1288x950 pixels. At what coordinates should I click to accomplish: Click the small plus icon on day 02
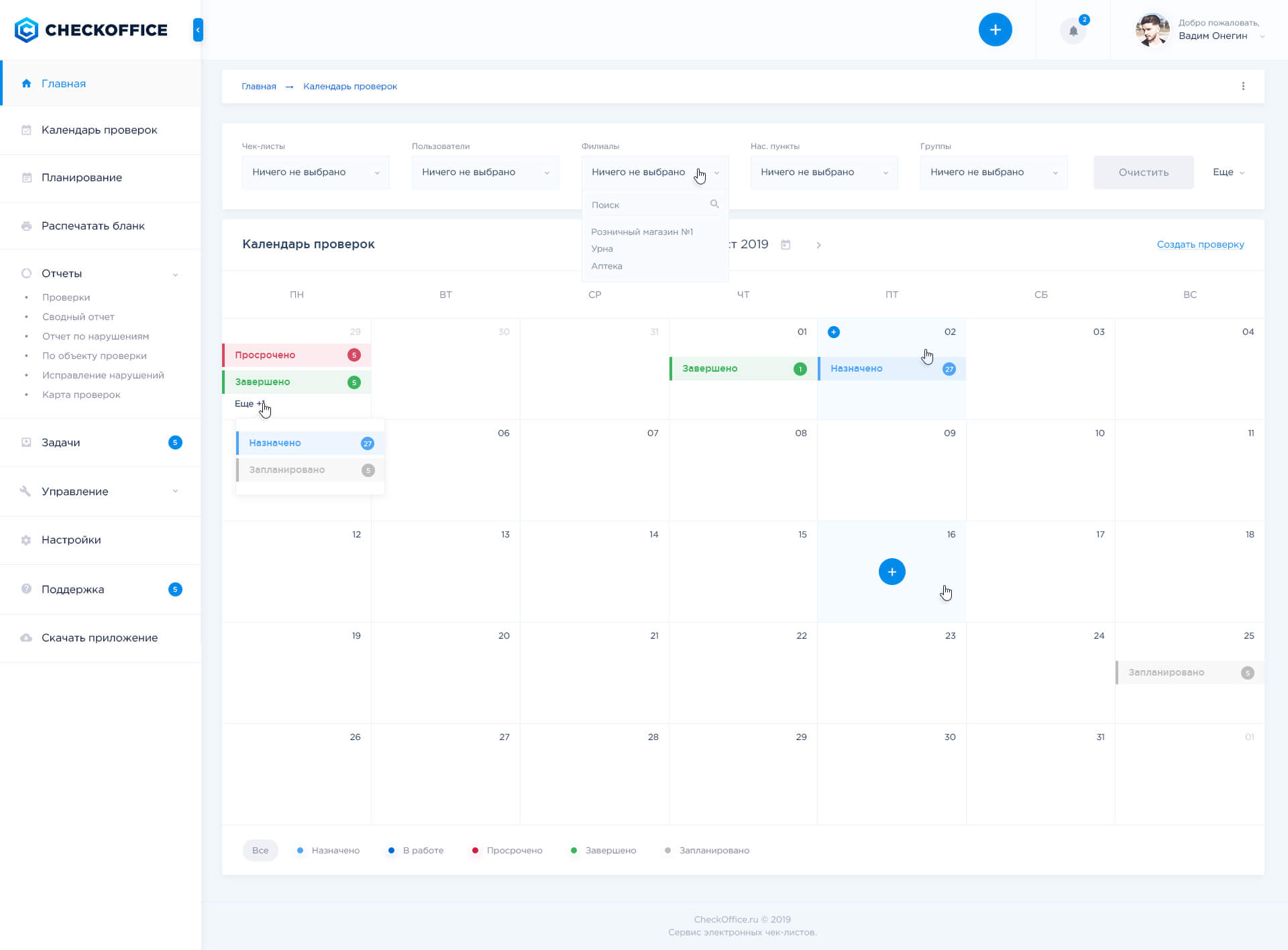(833, 332)
